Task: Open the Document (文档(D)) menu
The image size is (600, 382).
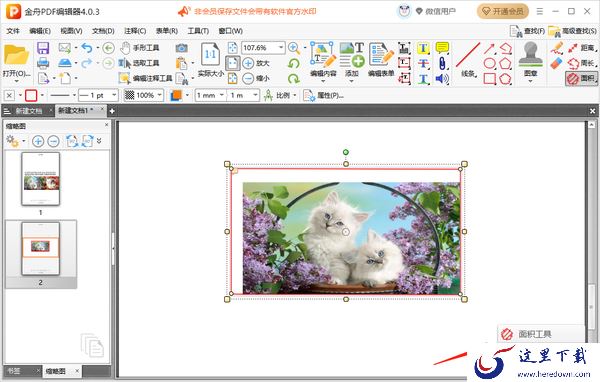Action: (x=103, y=31)
